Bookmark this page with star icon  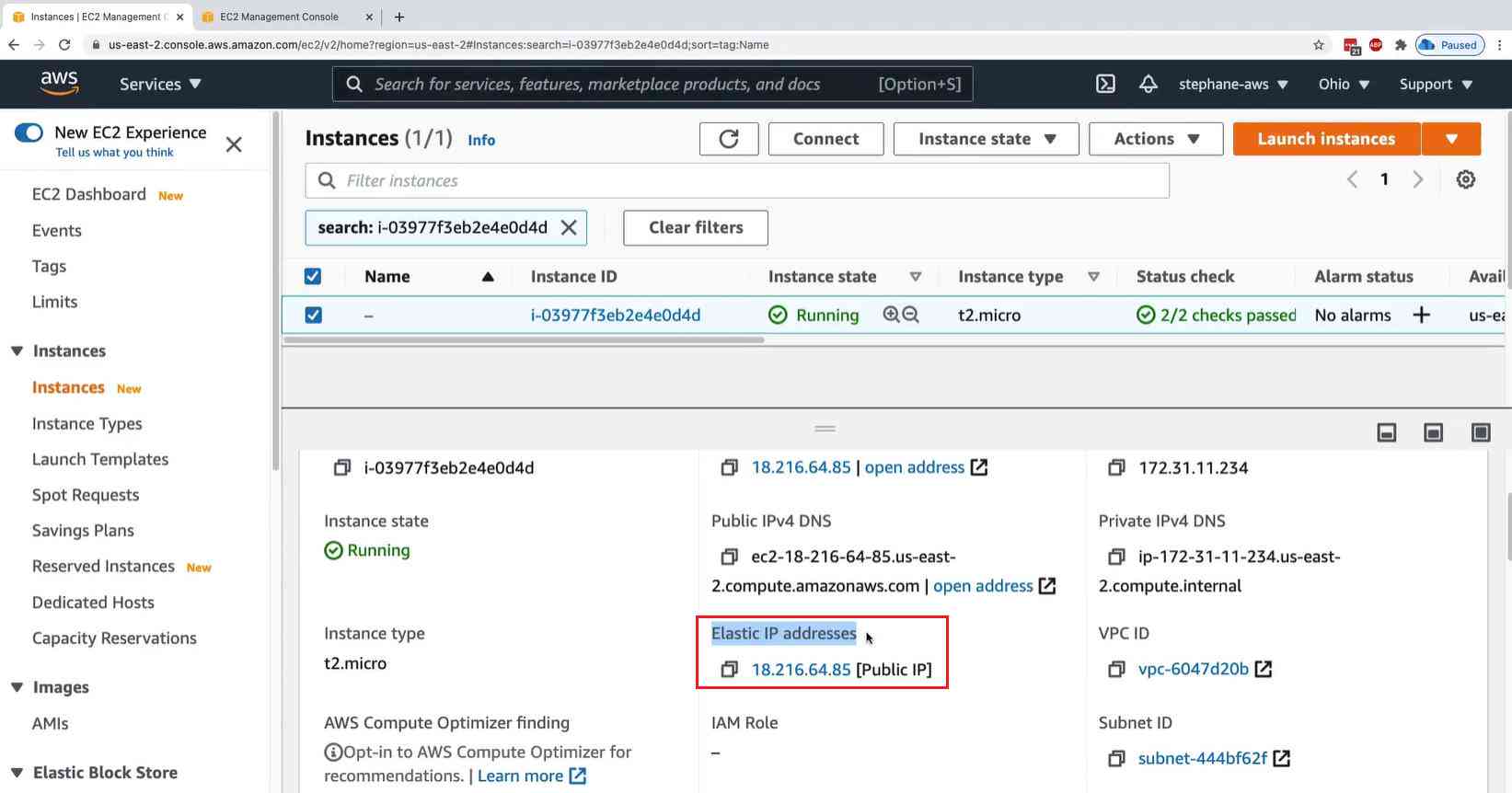(1319, 44)
